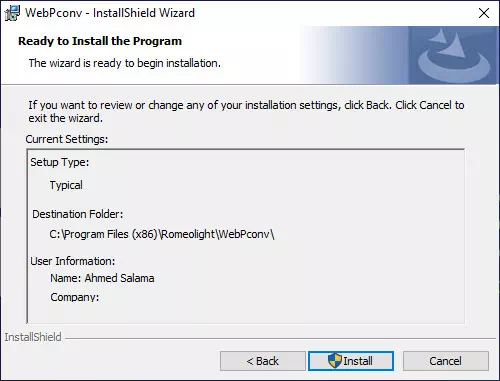Click the User Information label

73,261
